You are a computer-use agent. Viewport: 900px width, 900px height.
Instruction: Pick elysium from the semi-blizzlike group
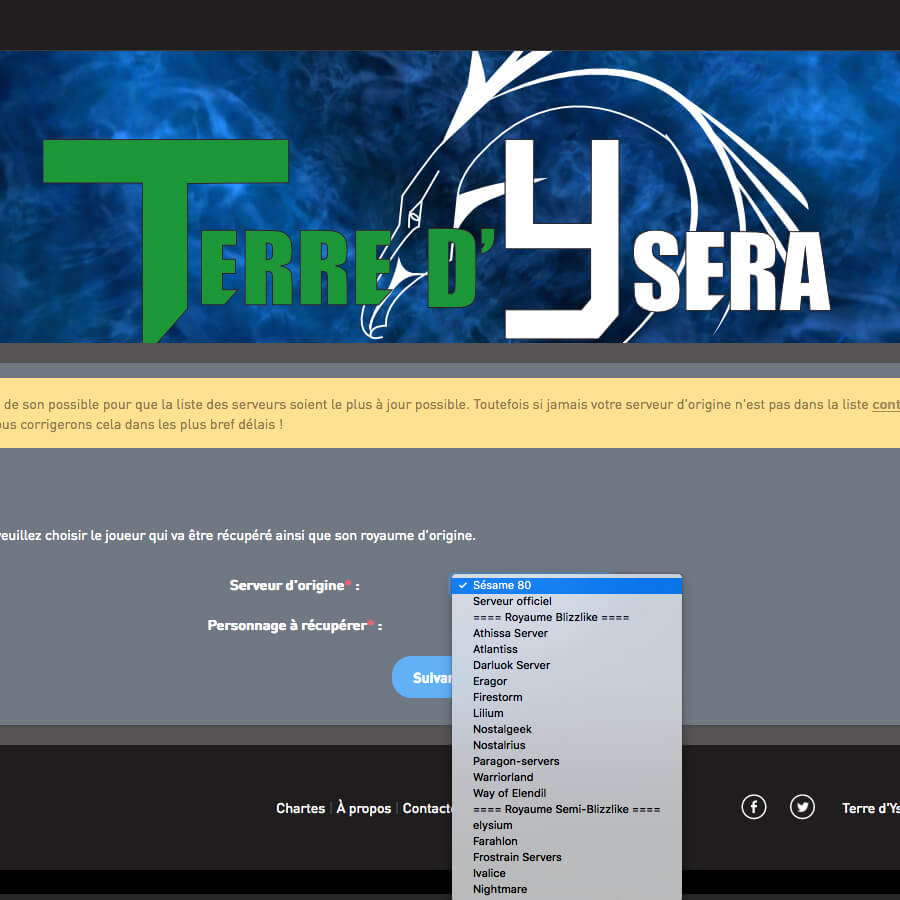567,825
